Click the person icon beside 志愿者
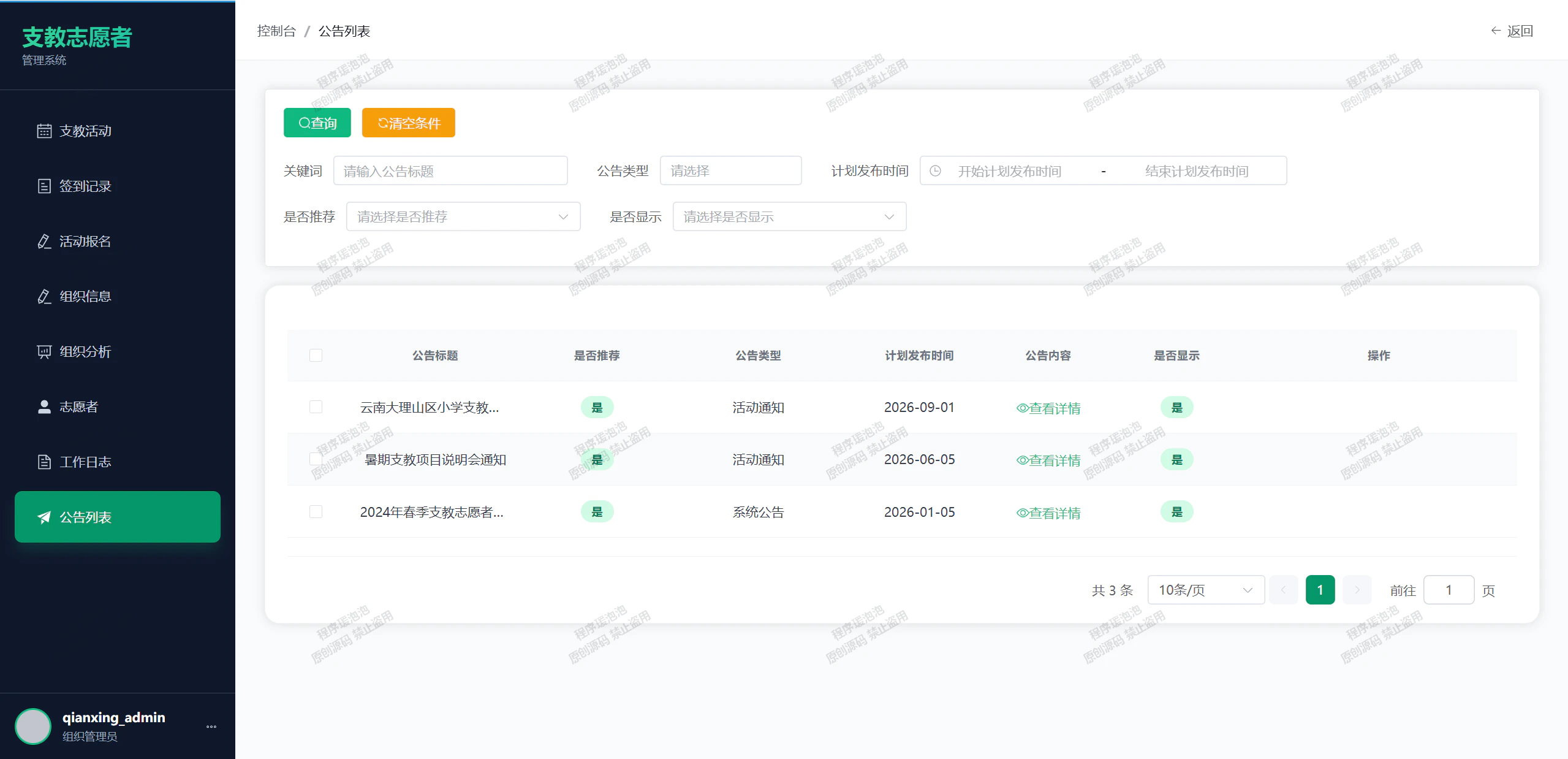 (x=44, y=407)
